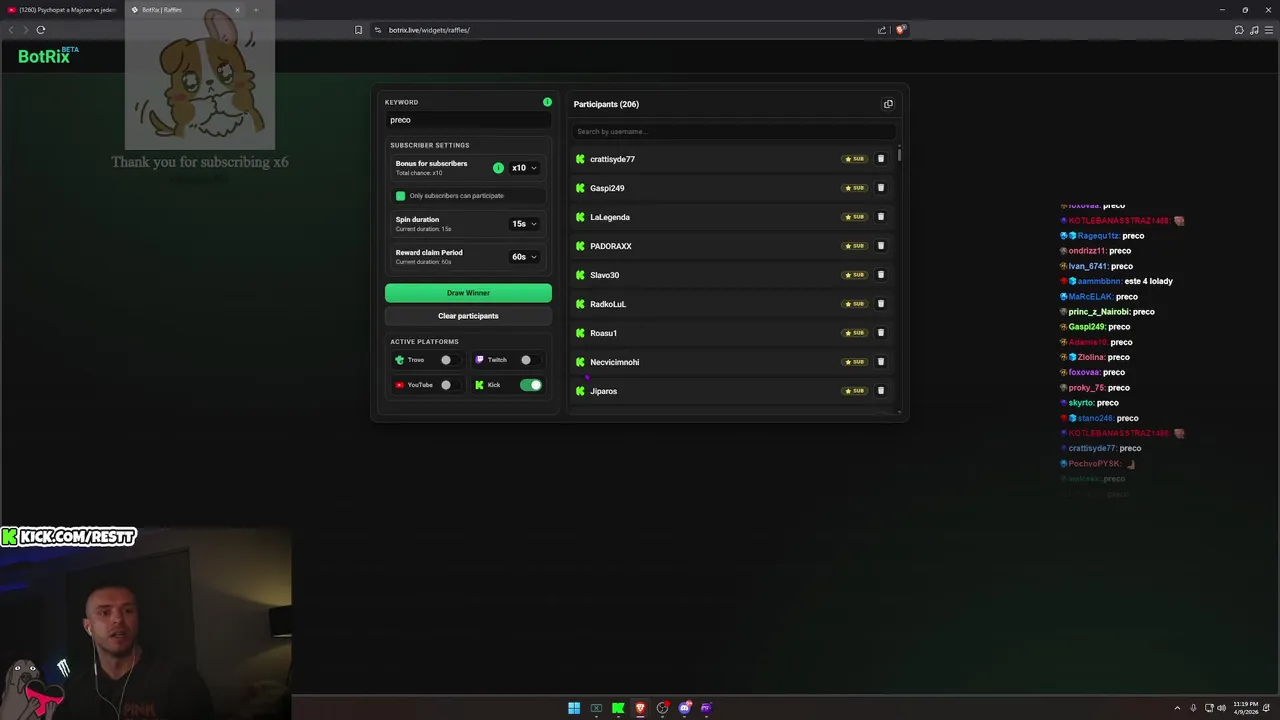Image resolution: width=1280 pixels, height=720 pixels.
Task: Click chat user Ivan_6741
Action: [1088, 266]
